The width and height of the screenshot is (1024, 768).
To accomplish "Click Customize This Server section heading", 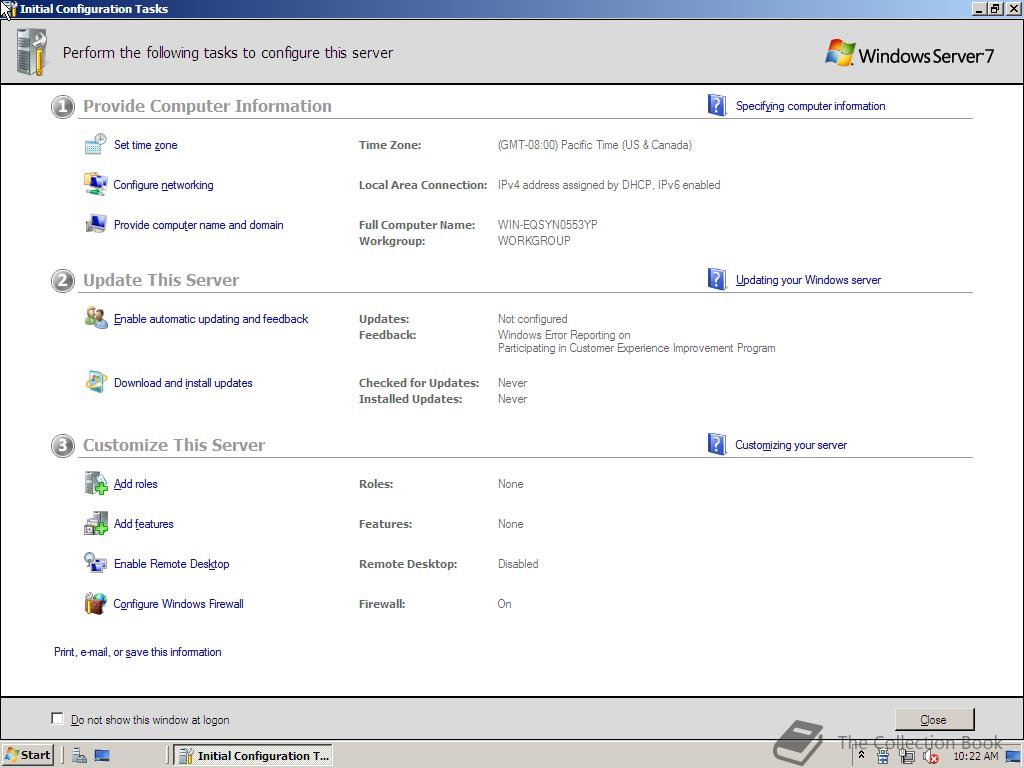I will [x=174, y=445].
